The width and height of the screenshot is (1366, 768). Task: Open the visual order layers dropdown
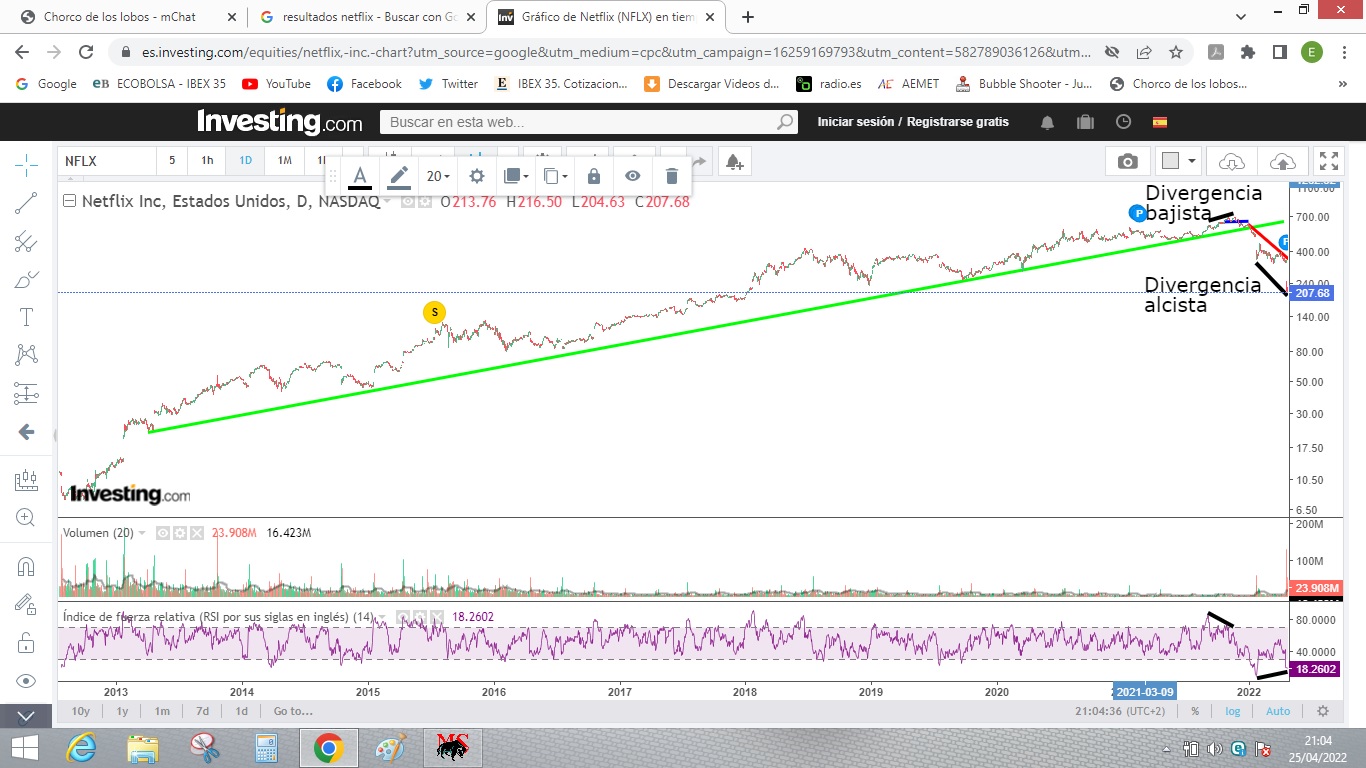pos(516,176)
